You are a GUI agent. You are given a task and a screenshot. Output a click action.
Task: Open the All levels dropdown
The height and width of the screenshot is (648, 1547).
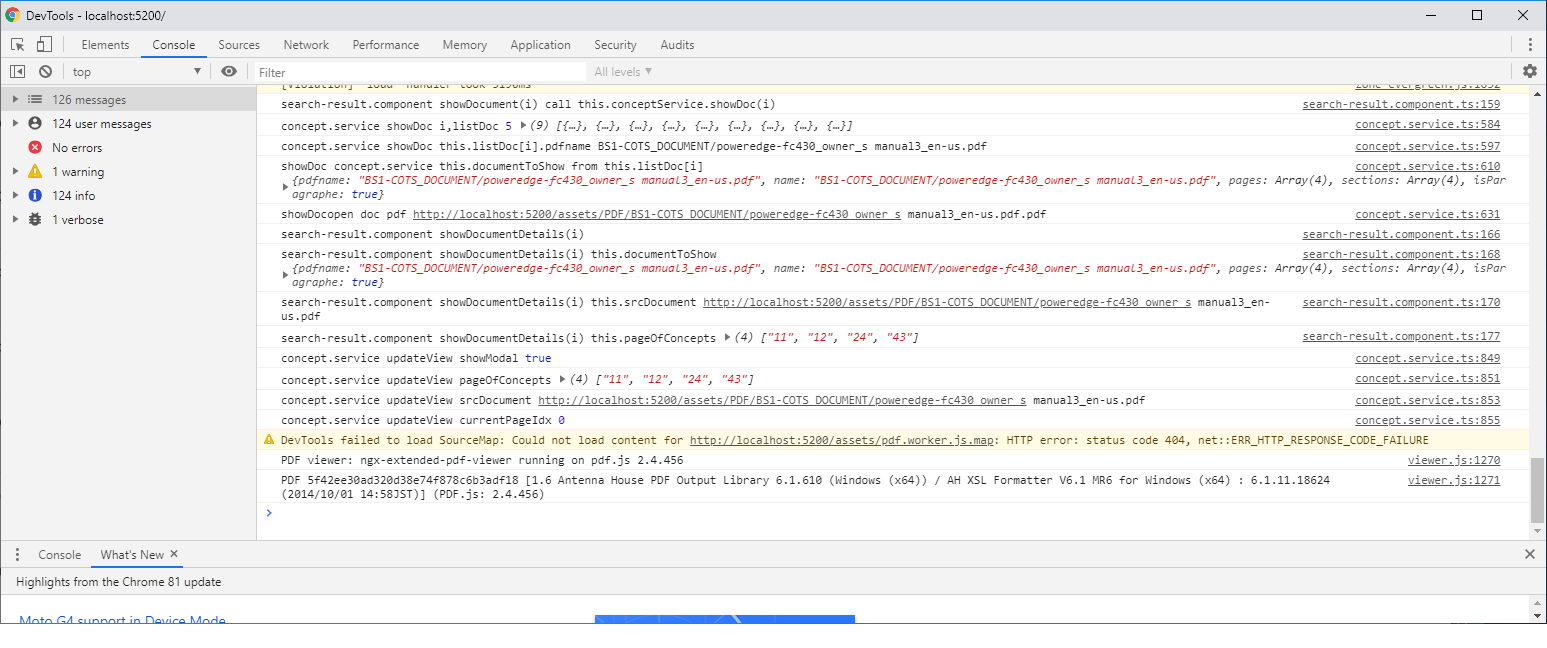[x=623, y=72]
